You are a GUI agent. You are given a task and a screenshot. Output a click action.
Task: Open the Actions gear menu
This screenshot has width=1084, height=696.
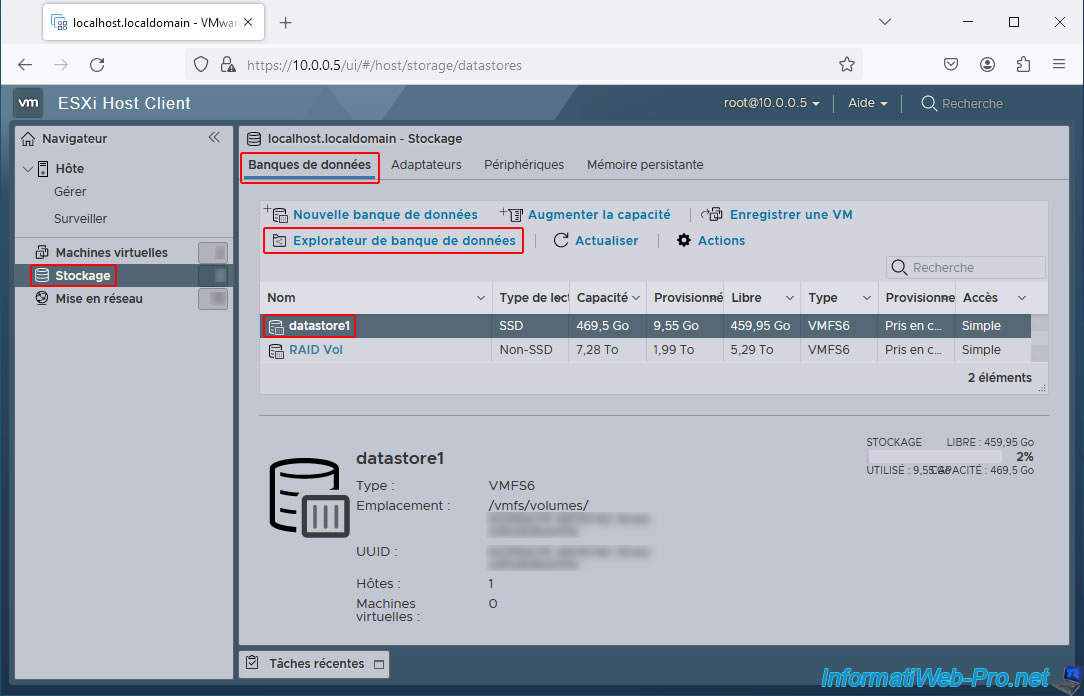click(x=684, y=240)
